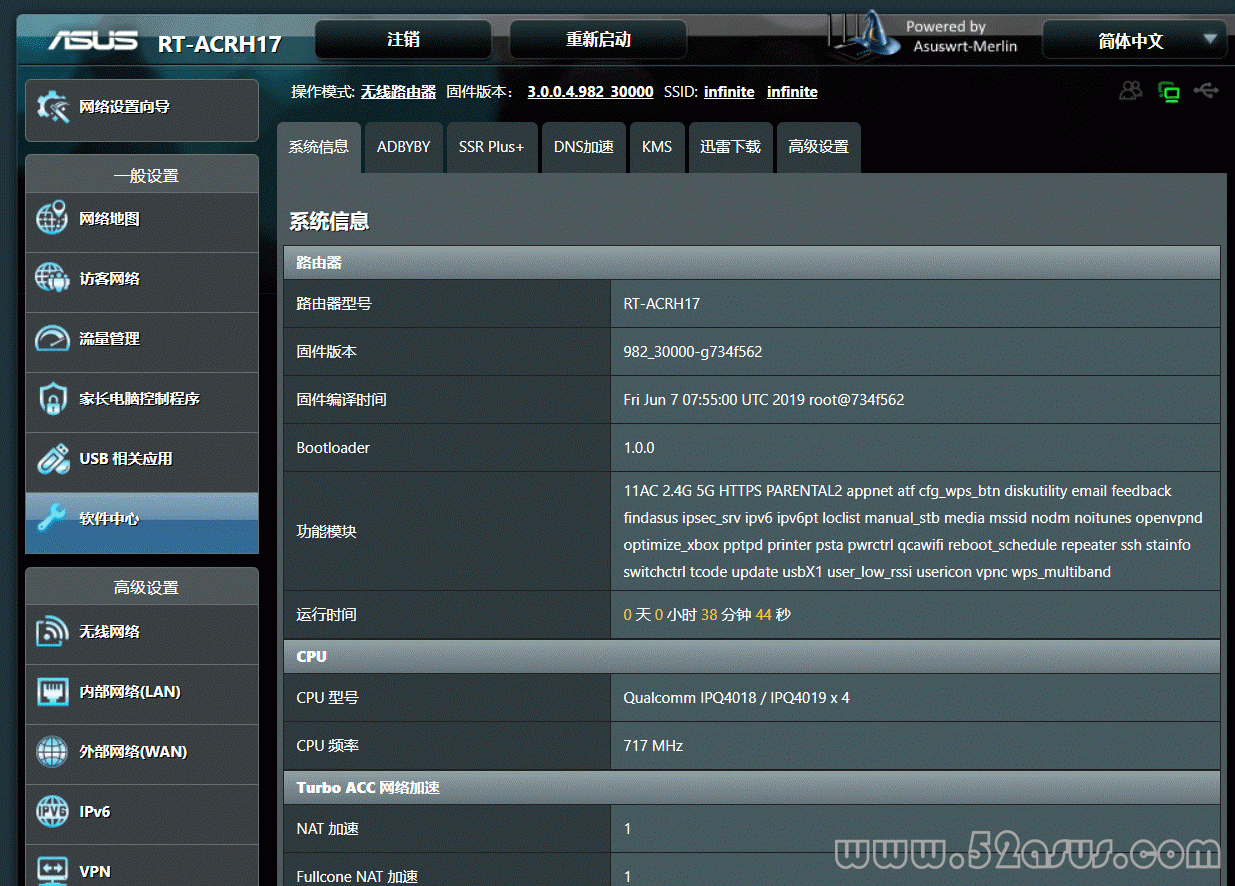The image size is (1235, 886).
Task: Open the 简体中文 language dropdown
Action: [1135, 41]
